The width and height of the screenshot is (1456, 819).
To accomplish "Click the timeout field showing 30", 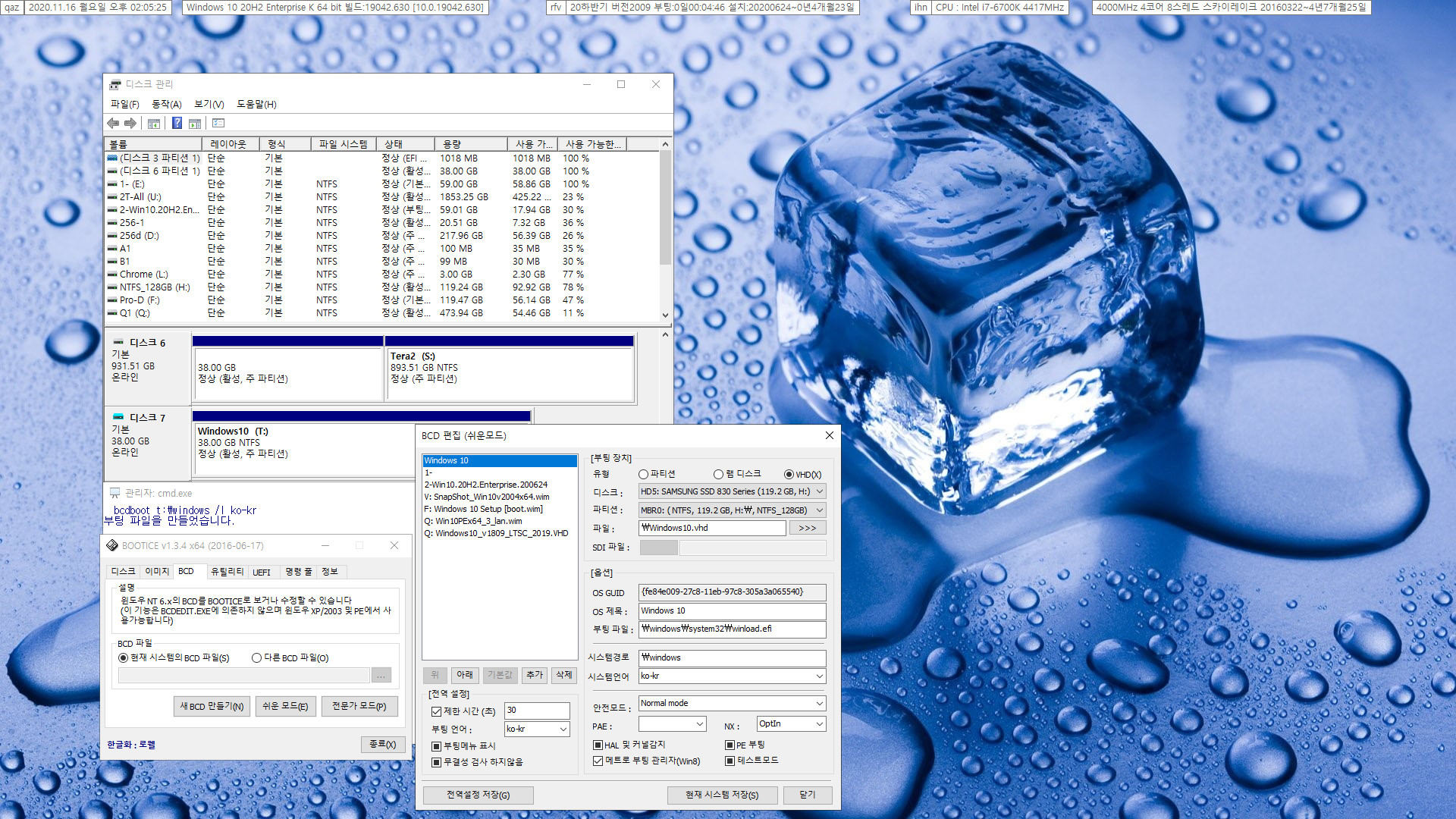I will (x=537, y=711).
